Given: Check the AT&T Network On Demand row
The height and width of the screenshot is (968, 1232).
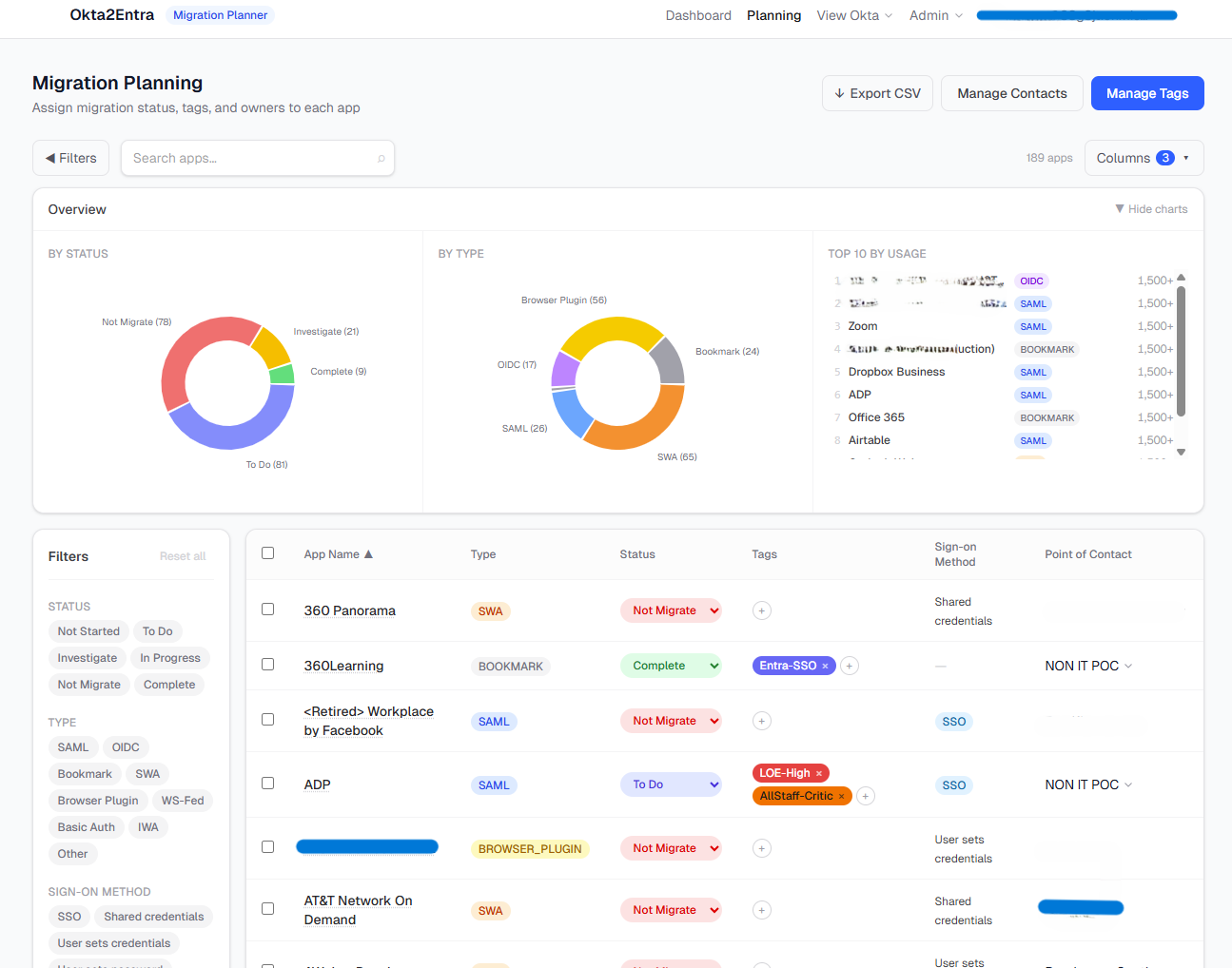Looking at the screenshot, I should coord(268,909).
